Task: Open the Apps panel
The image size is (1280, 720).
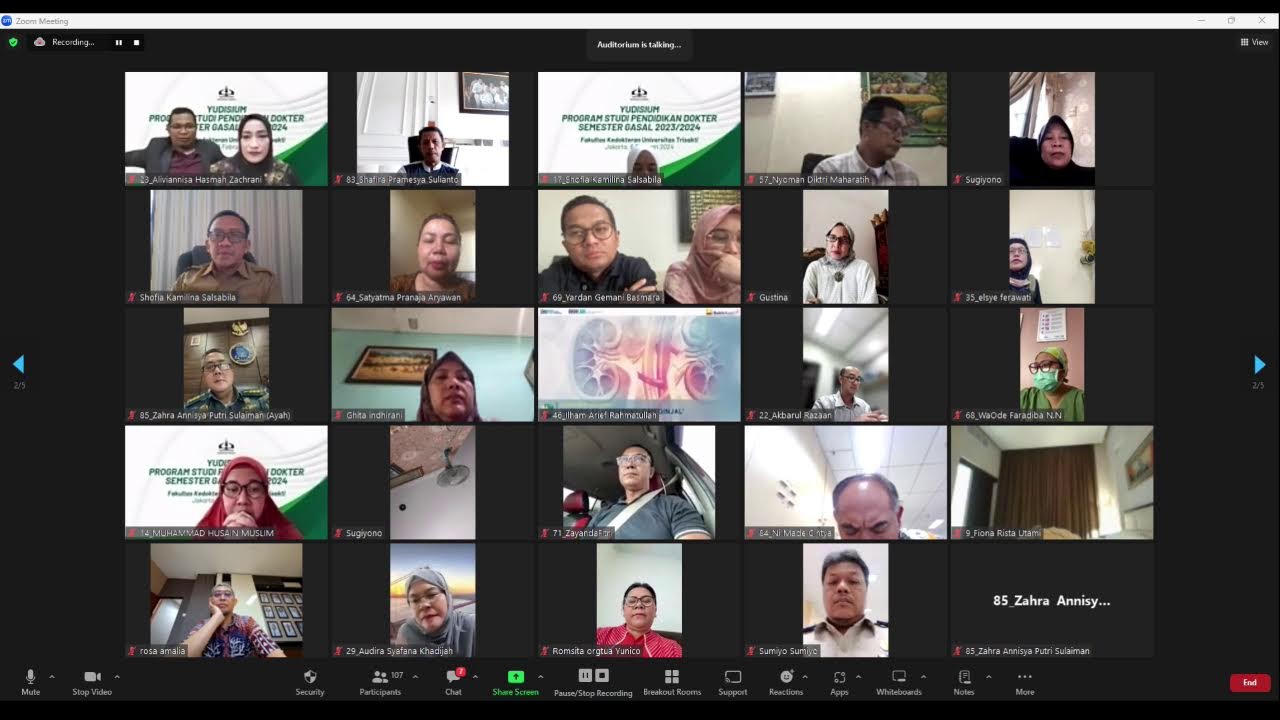Action: pyautogui.click(x=839, y=681)
